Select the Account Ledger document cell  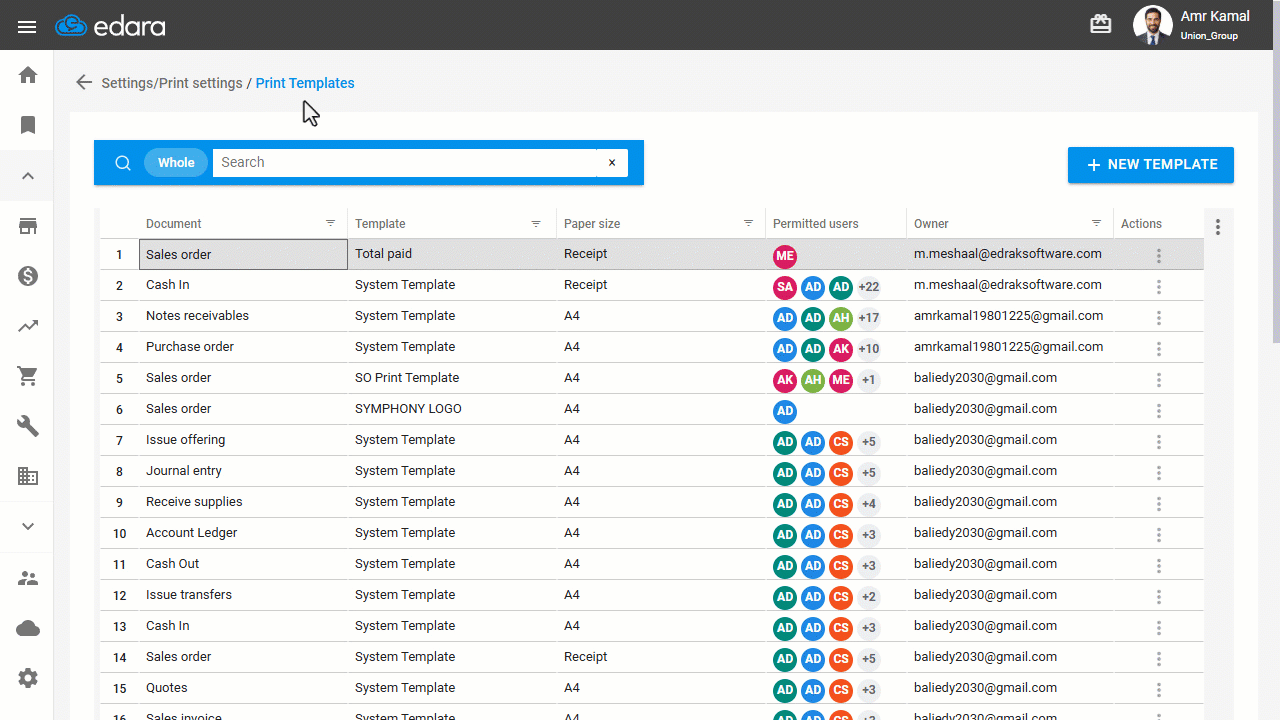point(244,533)
